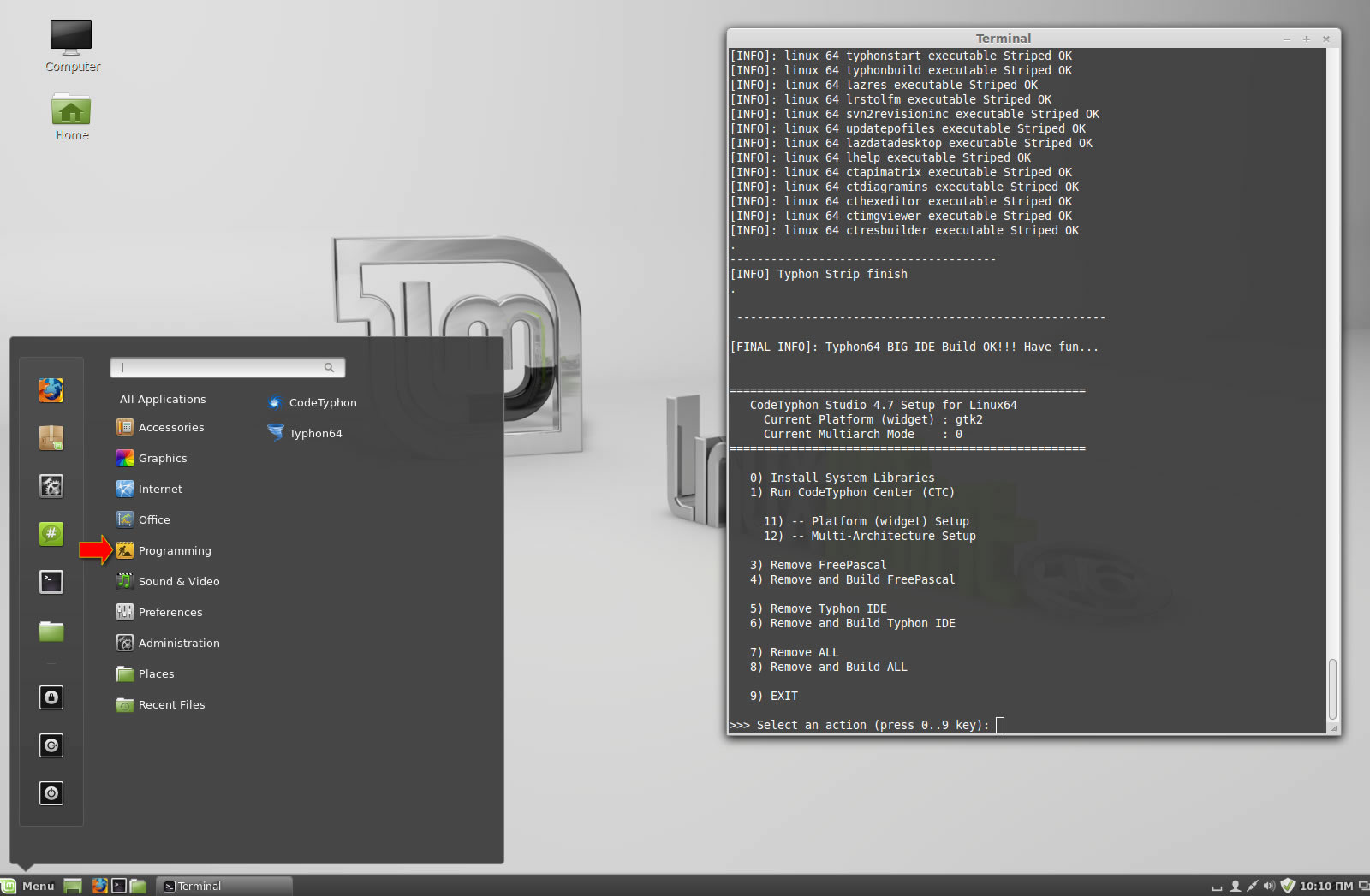Image resolution: width=1370 pixels, height=896 pixels.
Task: Launch Firefox from the panel launcher
Action: [100, 886]
